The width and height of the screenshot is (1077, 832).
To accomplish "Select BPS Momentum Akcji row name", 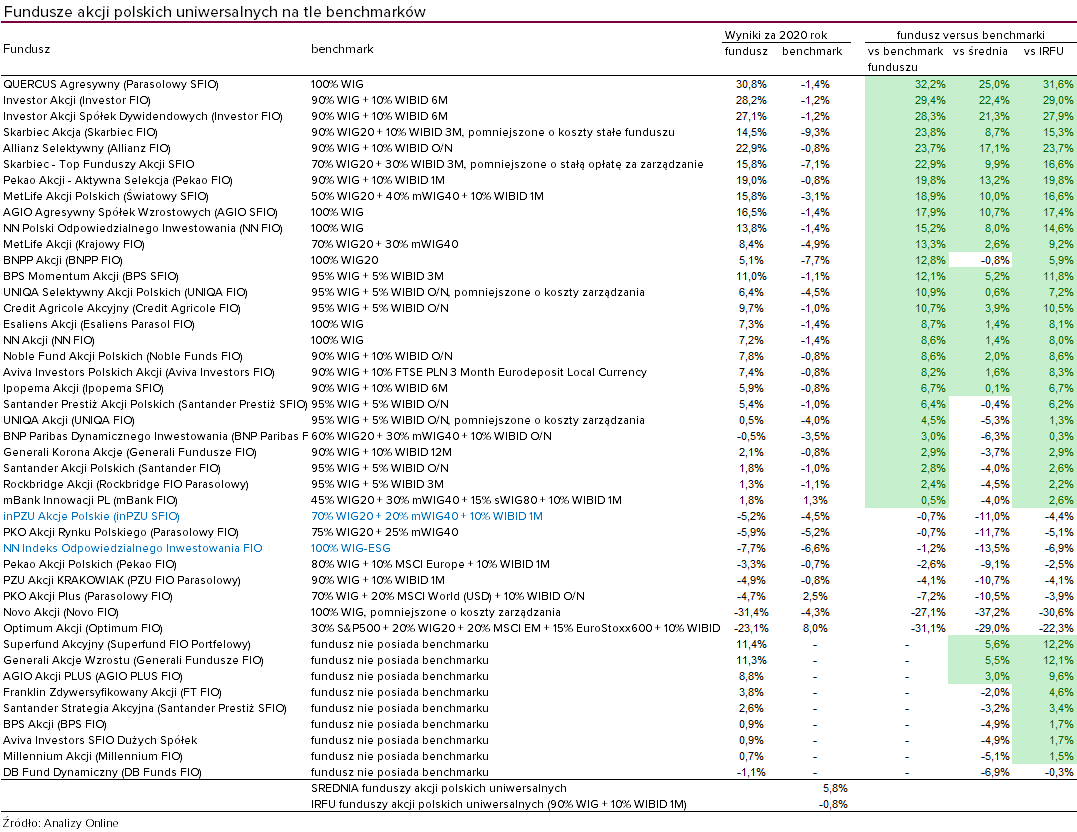I will (x=91, y=276).
